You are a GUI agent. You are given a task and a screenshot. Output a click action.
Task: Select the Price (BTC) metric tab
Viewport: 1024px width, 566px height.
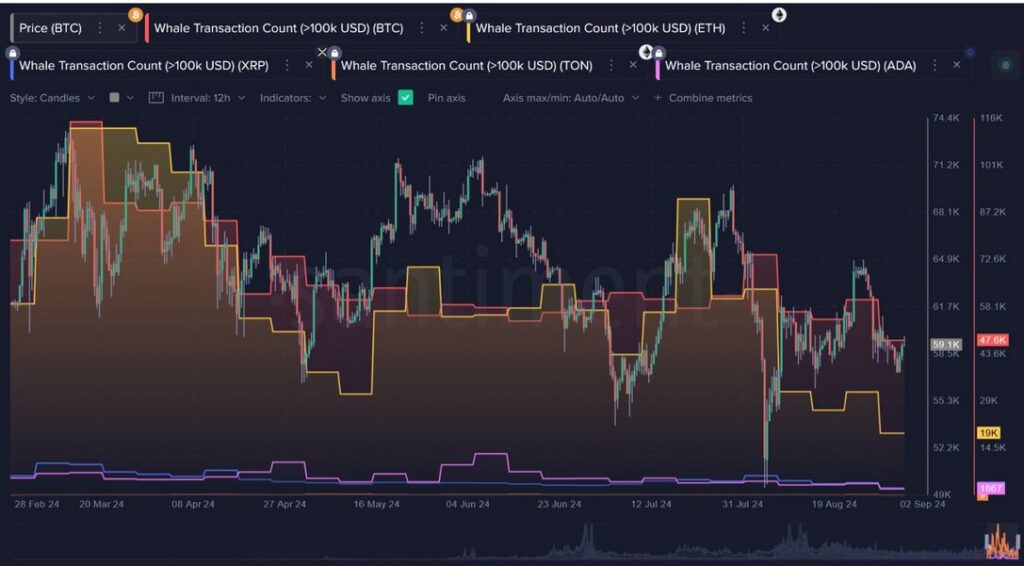(50, 28)
